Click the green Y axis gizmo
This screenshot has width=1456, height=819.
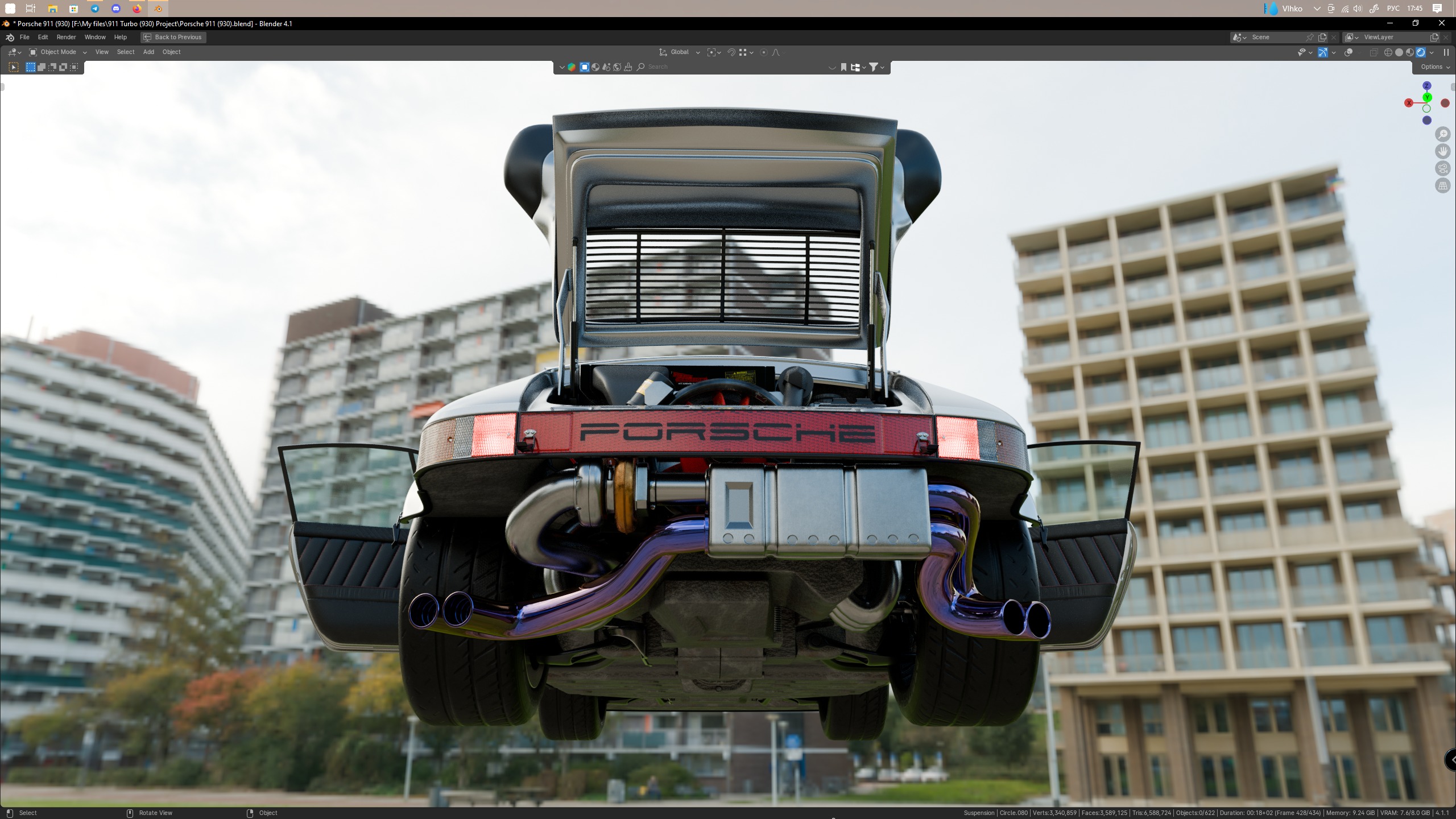[1427, 98]
